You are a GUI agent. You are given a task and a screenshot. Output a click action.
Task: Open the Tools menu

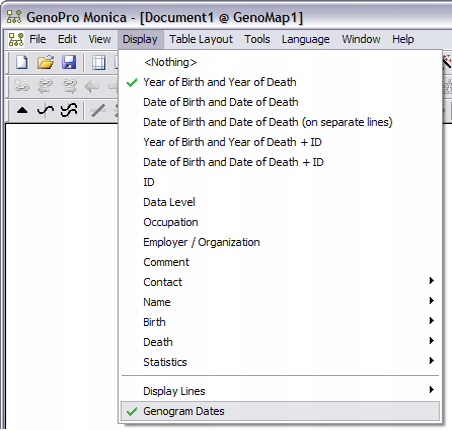click(x=257, y=39)
